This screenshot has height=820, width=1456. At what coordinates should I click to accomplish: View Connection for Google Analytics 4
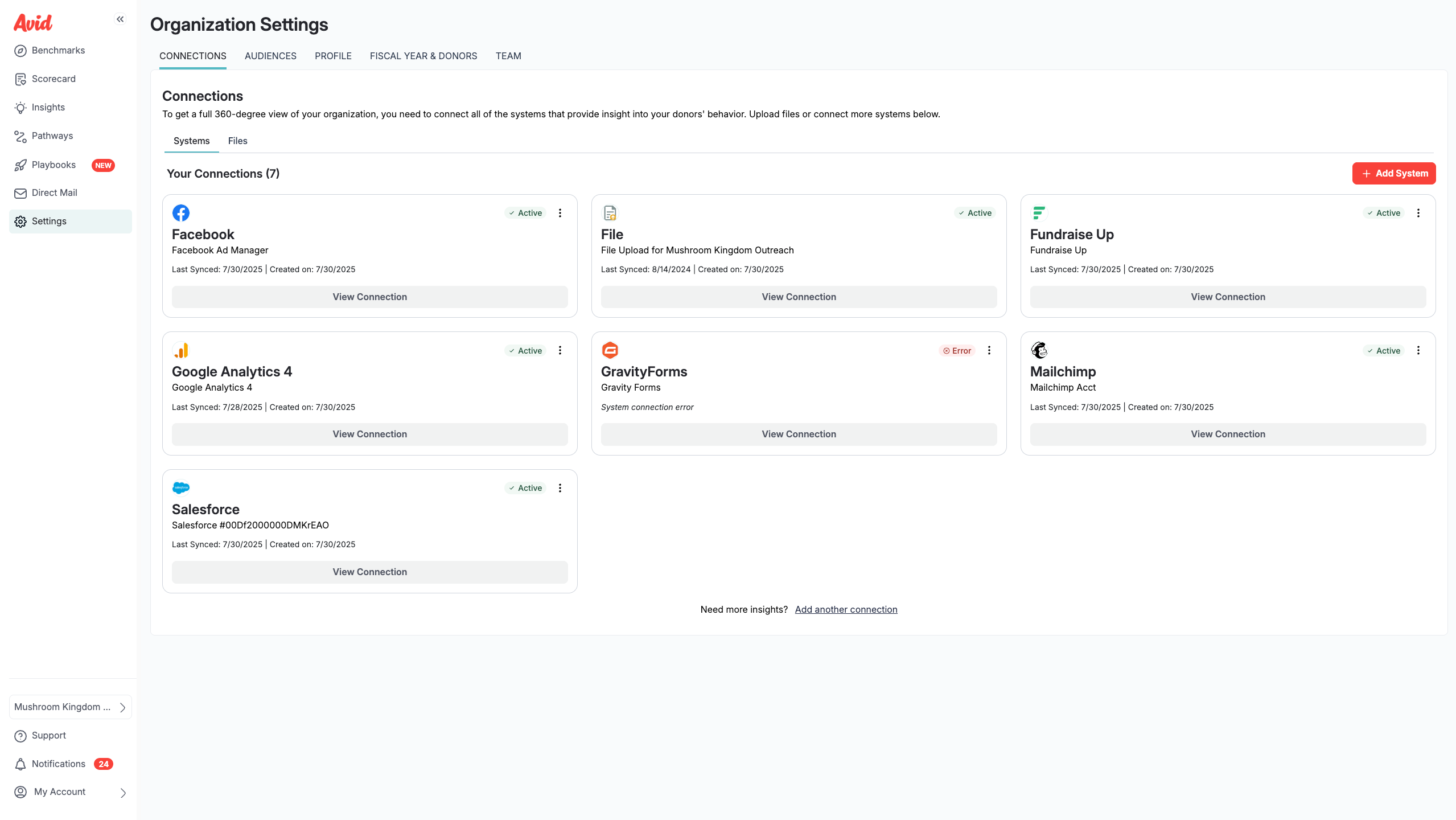pos(370,434)
